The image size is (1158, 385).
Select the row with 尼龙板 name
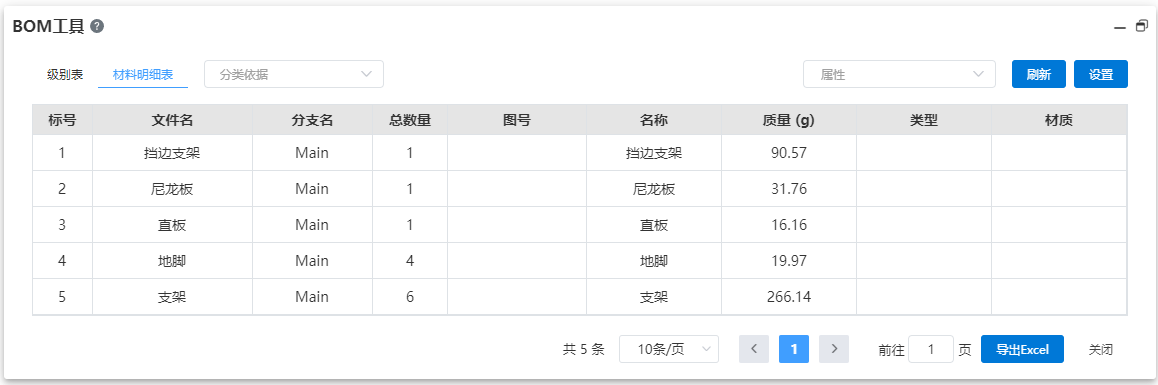pos(580,188)
